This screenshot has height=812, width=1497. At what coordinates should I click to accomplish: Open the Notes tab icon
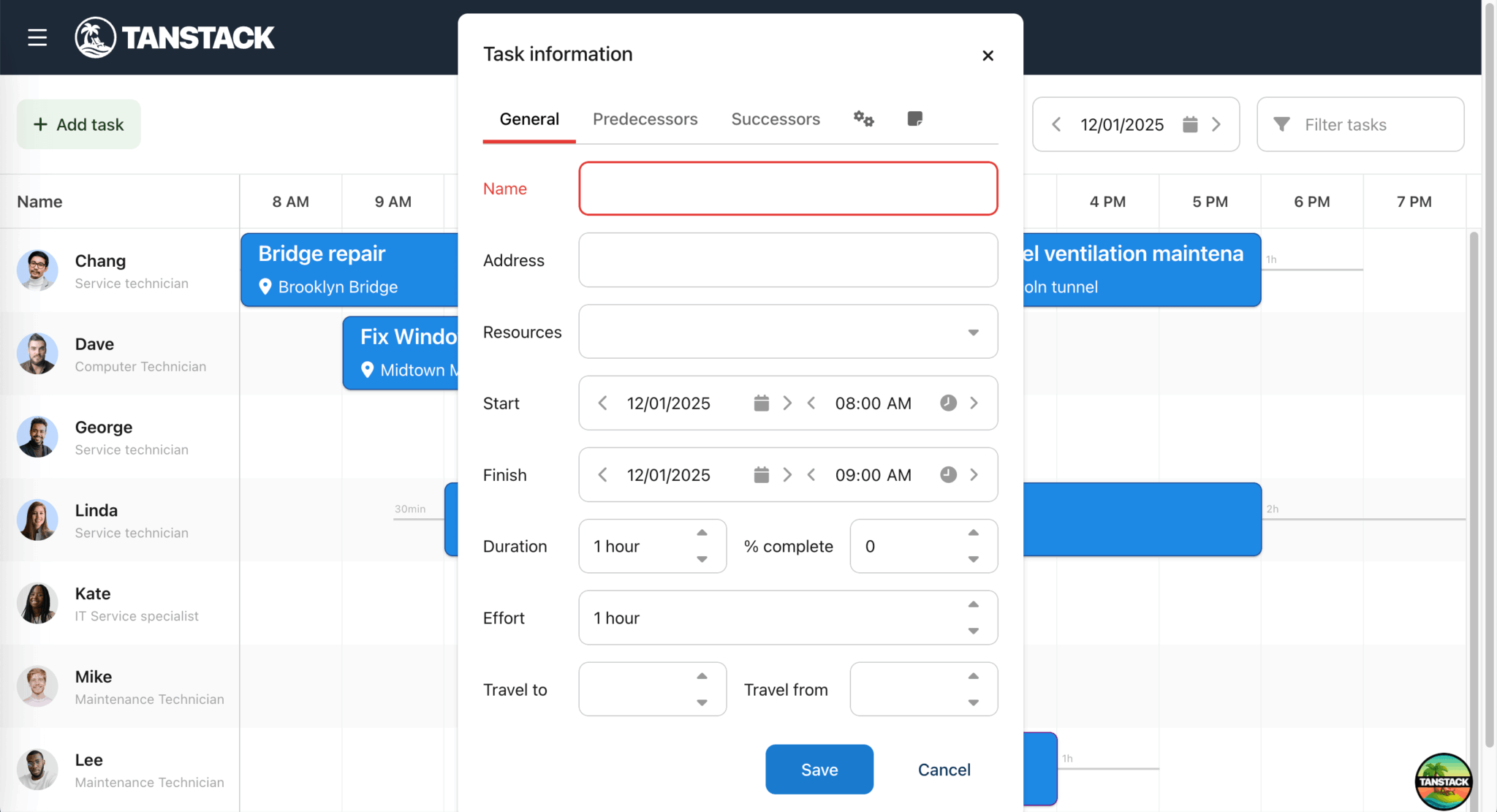[914, 118]
